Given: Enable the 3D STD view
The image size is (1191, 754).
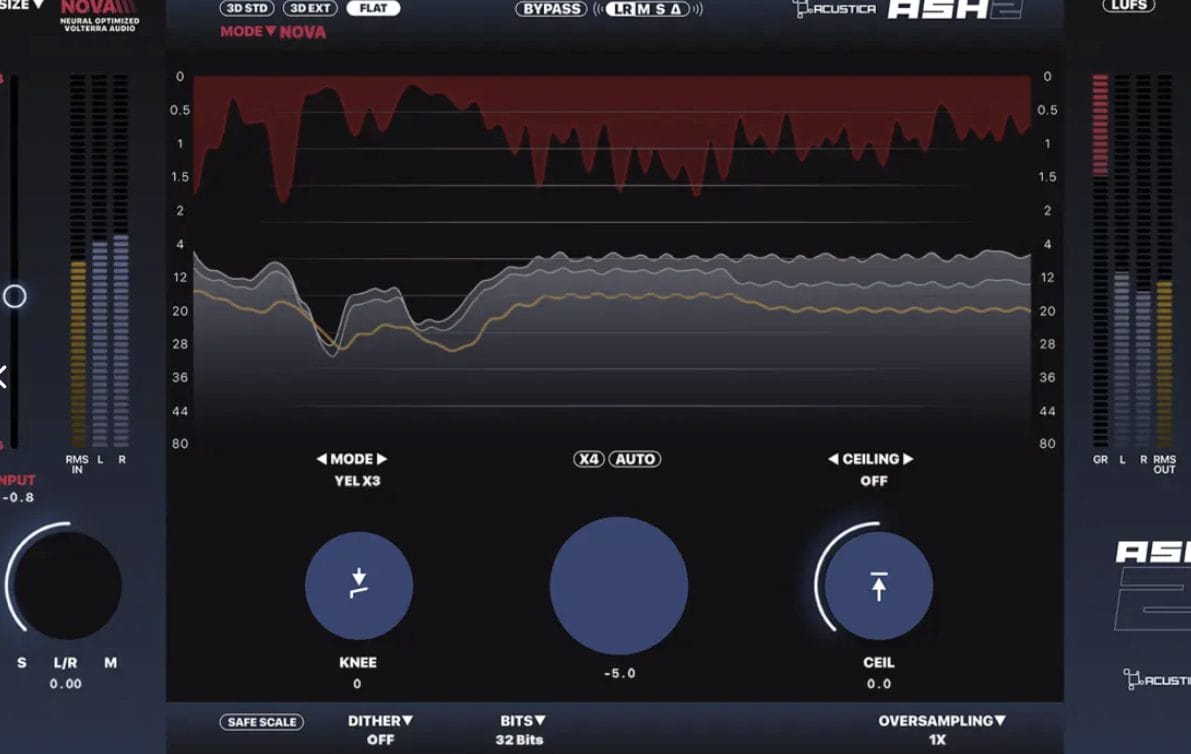Looking at the screenshot, I should 247,8.
